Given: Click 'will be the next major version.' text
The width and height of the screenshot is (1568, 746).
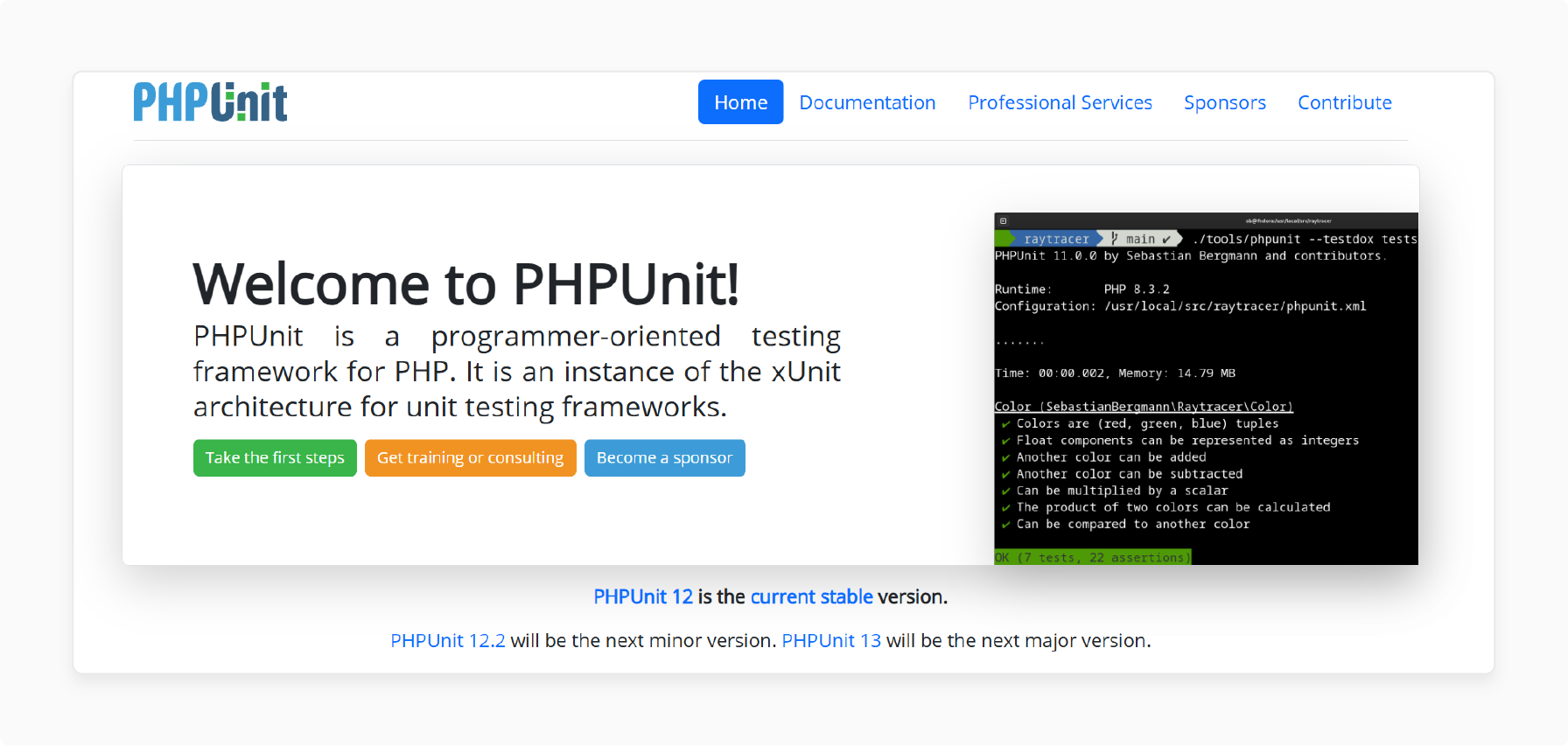Looking at the screenshot, I should click(1018, 640).
